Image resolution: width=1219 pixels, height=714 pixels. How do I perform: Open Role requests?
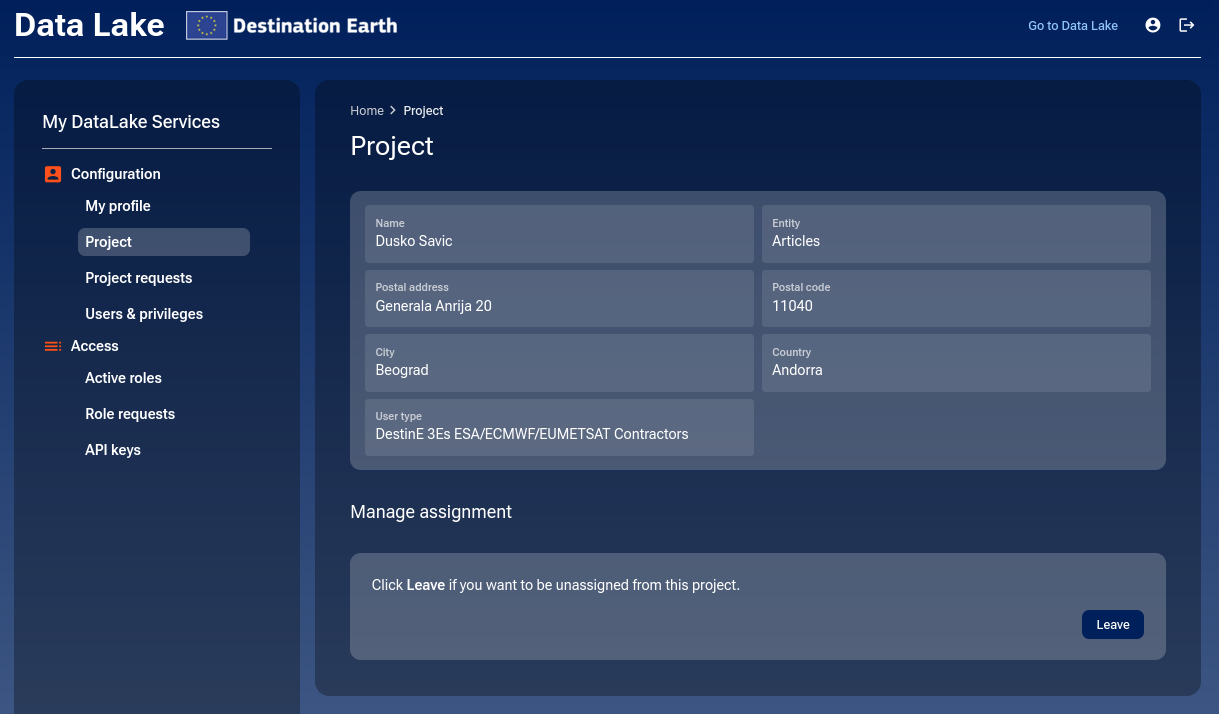(130, 413)
